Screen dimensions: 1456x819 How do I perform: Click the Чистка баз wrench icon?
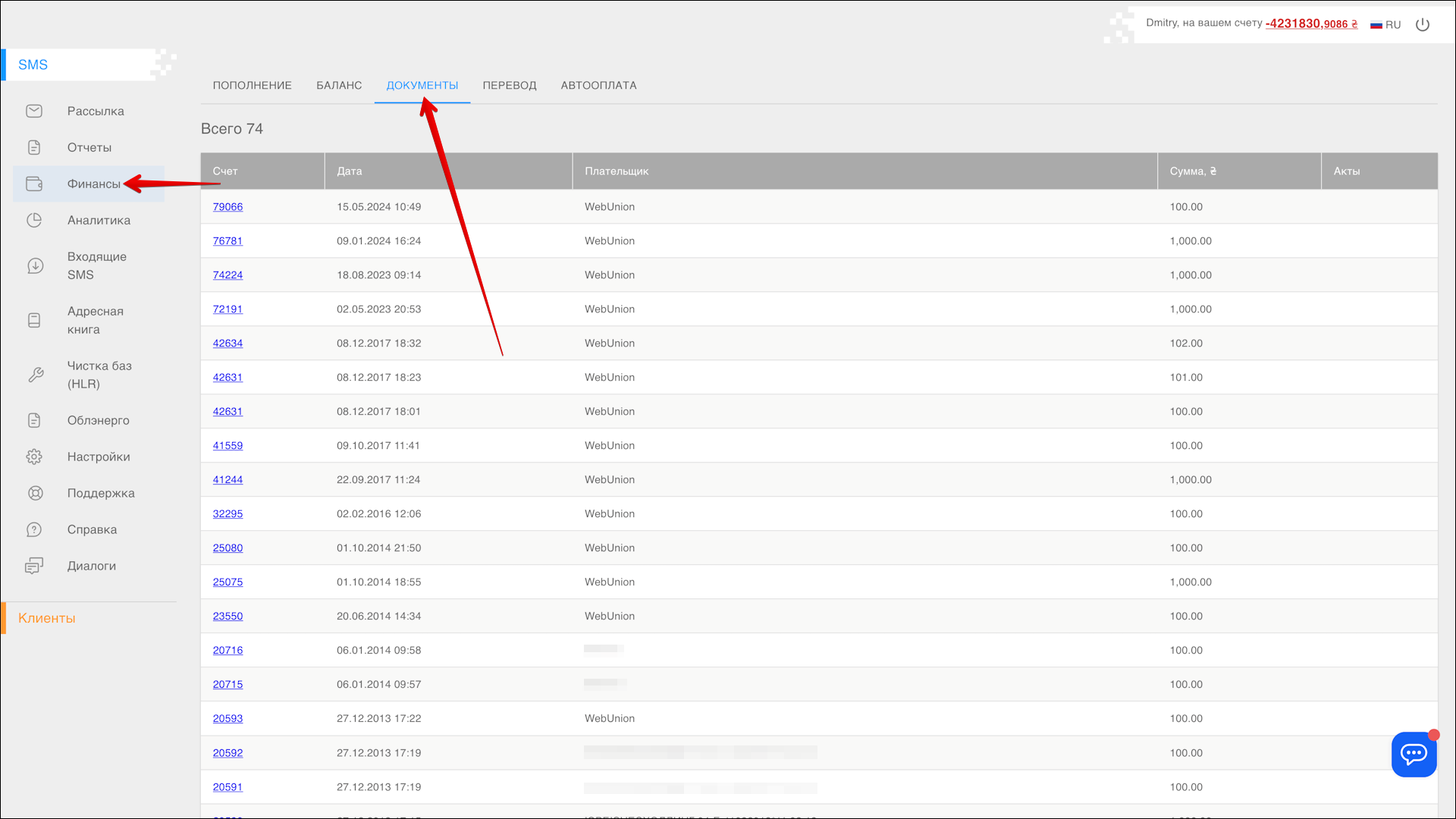[35, 375]
